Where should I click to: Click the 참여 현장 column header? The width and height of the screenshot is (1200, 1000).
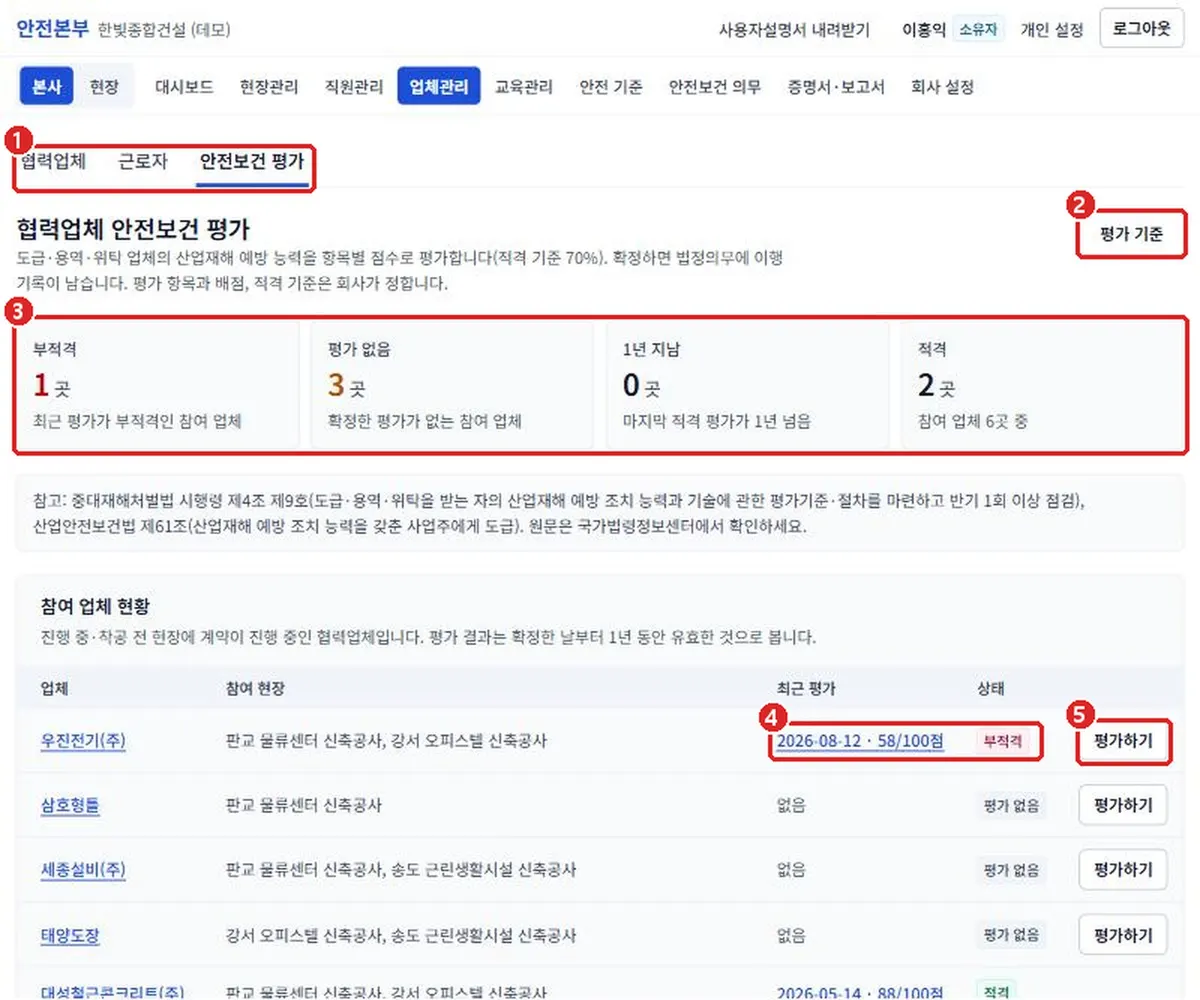(256, 688)
